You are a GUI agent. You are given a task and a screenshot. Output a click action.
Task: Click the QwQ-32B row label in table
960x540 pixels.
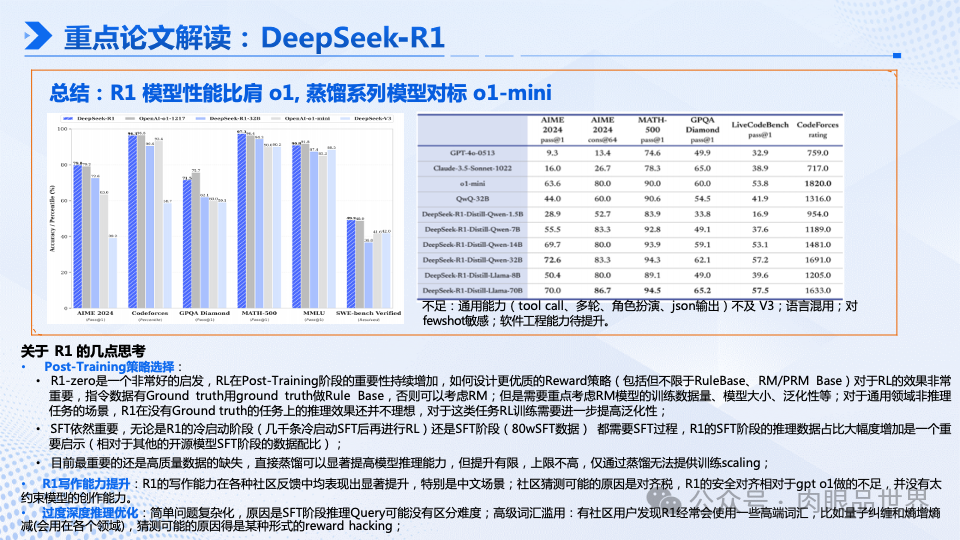(x=472, y=199)
